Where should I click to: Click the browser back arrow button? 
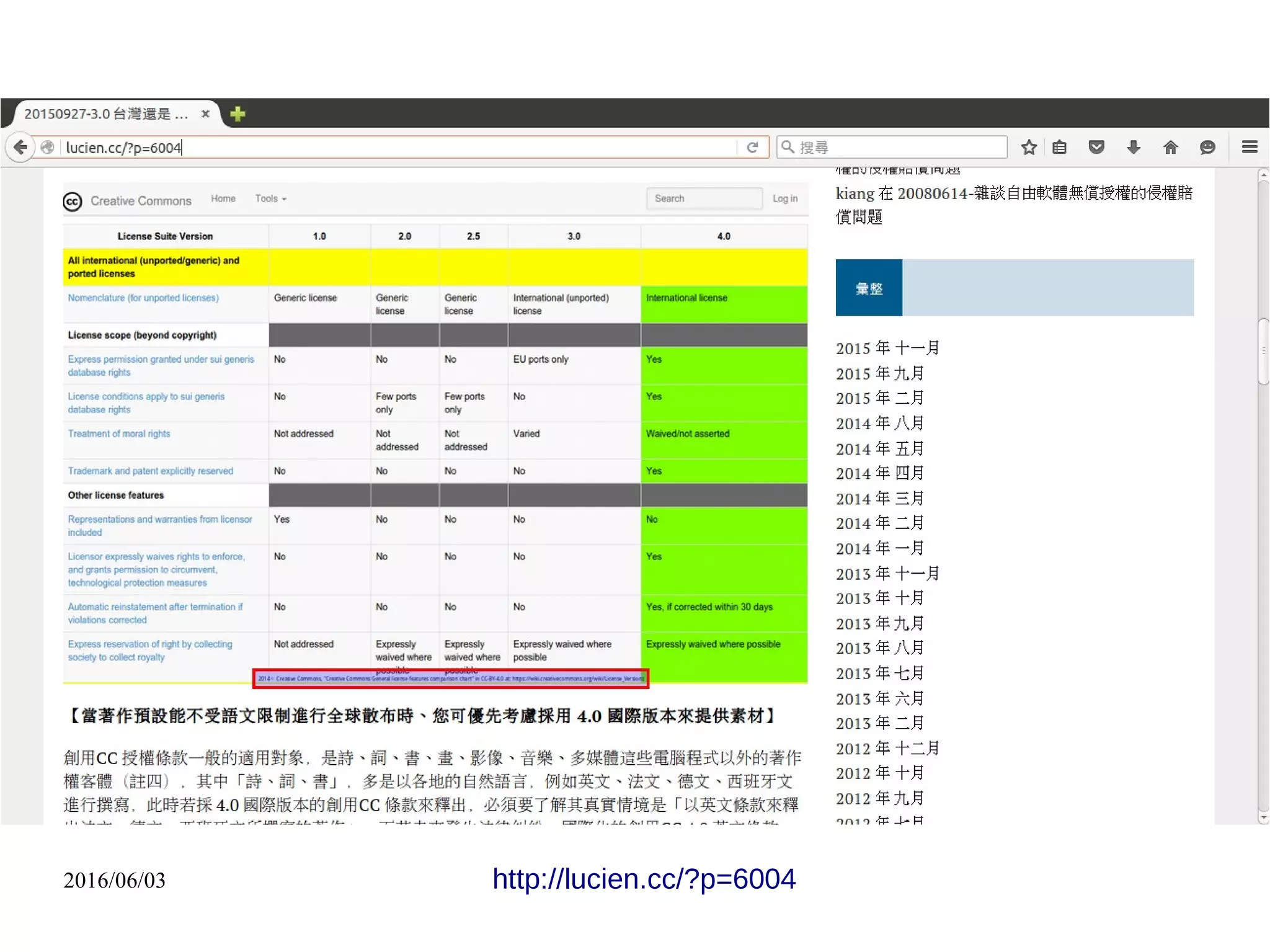click(20, 147)
